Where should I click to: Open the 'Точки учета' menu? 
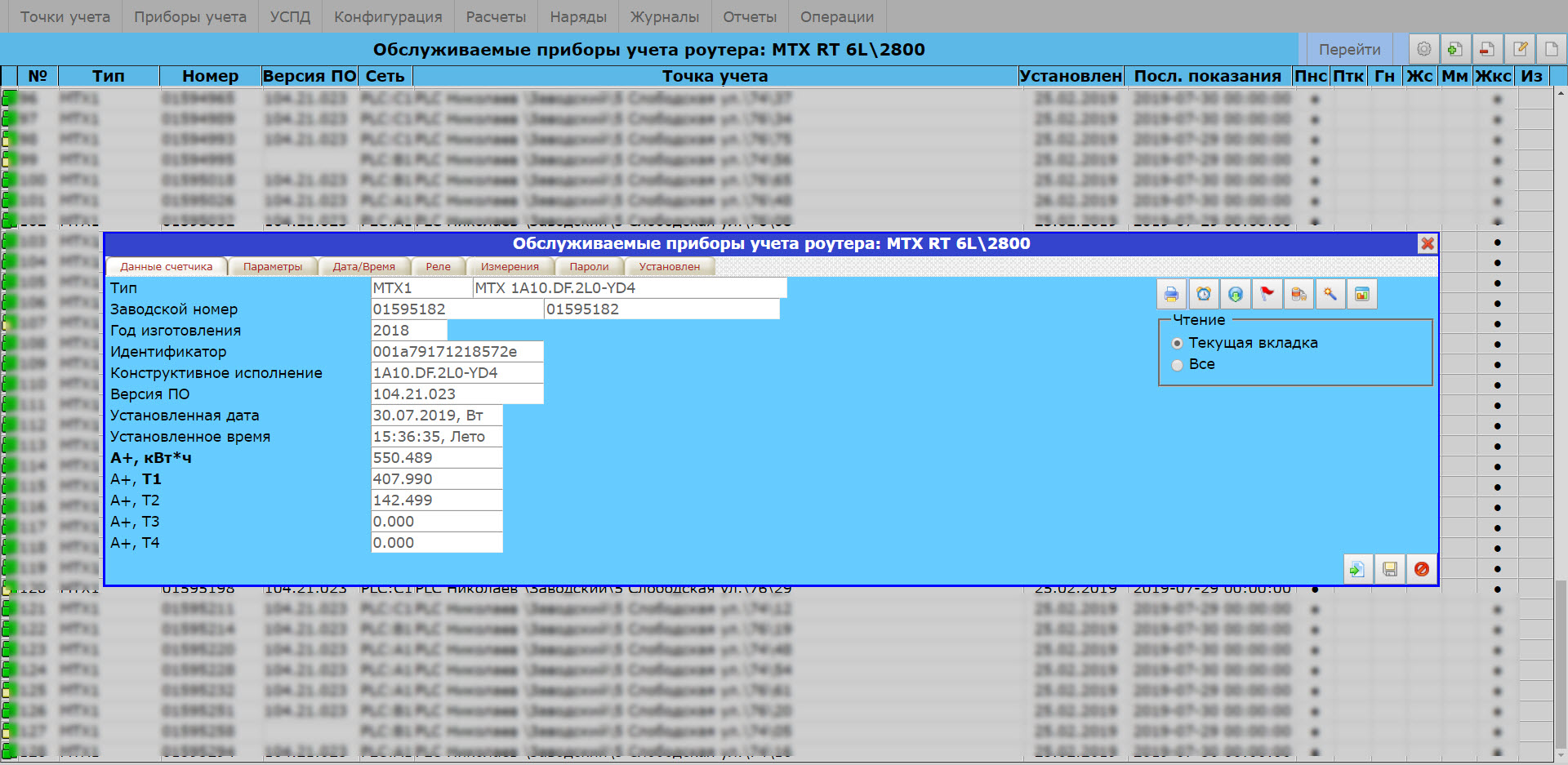click(x=65, y=16)
